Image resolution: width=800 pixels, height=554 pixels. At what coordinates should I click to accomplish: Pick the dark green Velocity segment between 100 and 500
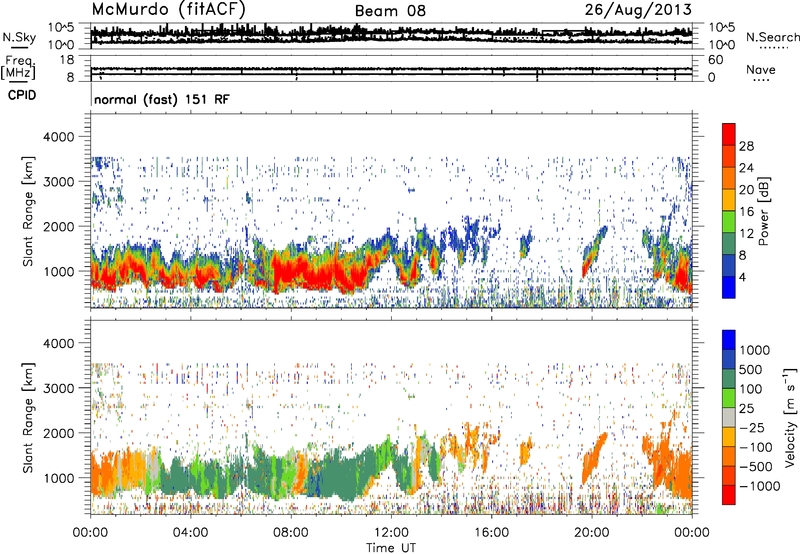pyautogui.click(x=729, y=379)
